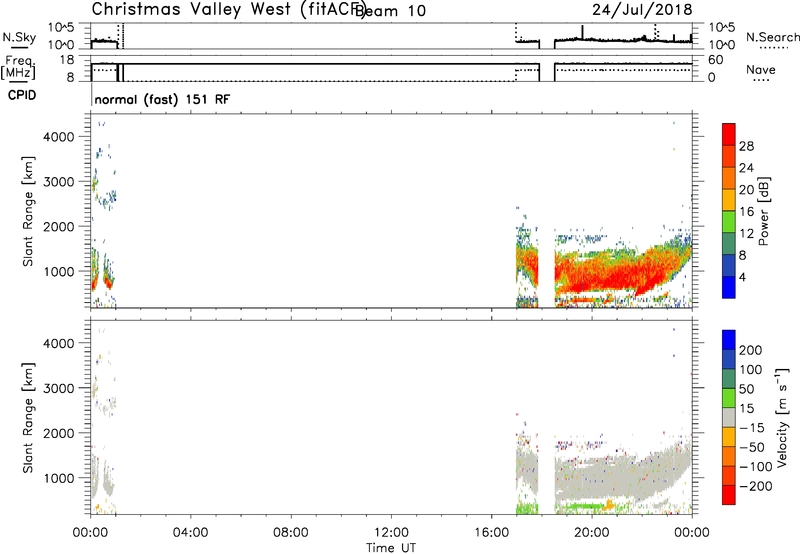800x554 pixels.
Task: Click the Power [dB] colorbar title
Action: (763, 211)
